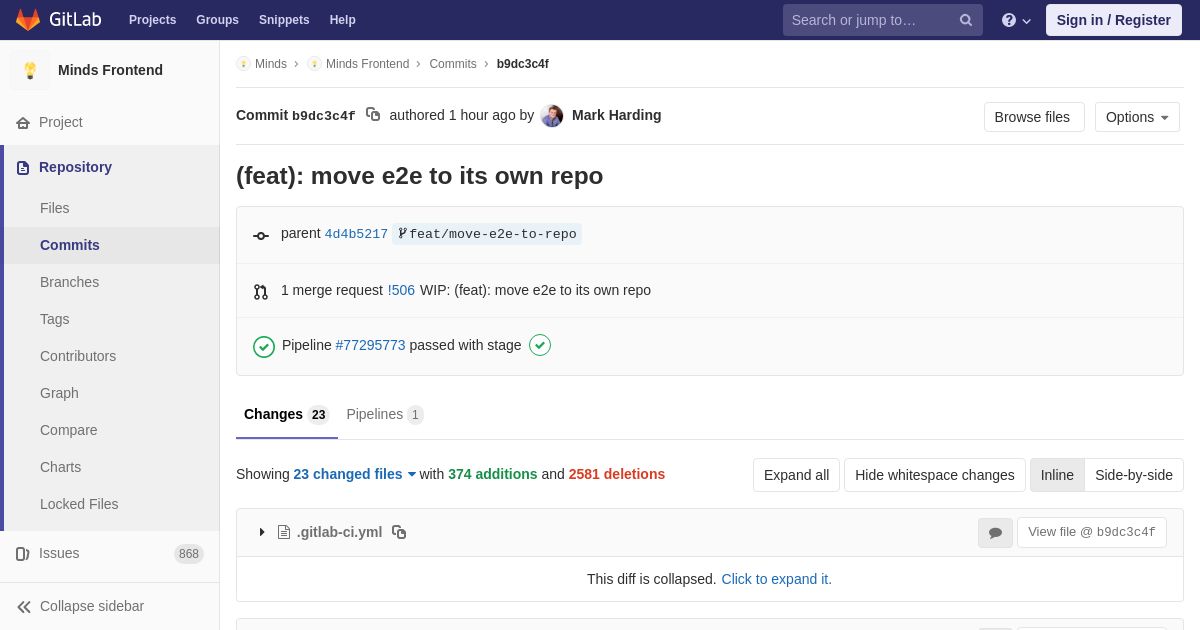The width and height of the screenshot is (1200, 630).
Task: Click Minds Frontend sidebar title
Action: [x=110, y=70]
